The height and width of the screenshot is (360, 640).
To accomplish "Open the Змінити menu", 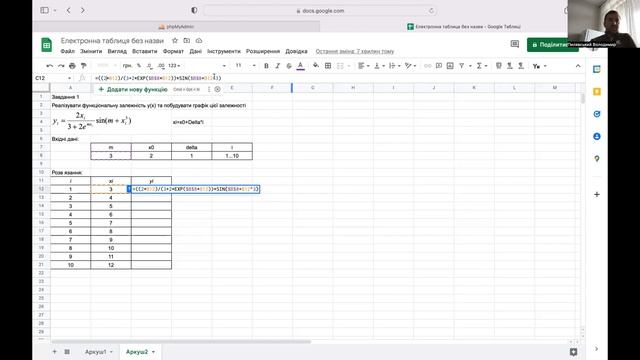I will coord(91,51).
